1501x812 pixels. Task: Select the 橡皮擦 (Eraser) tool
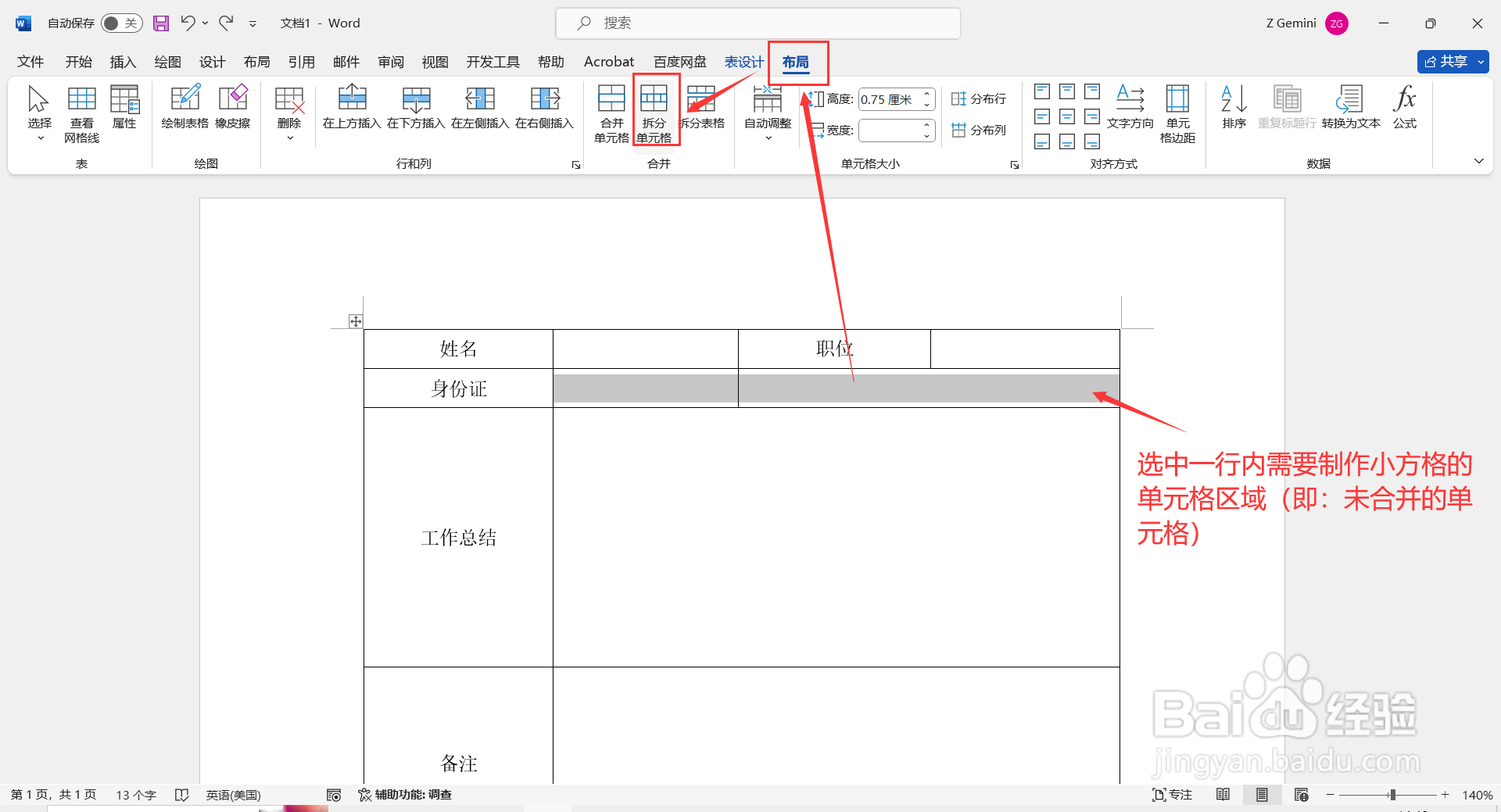point(232,109)
